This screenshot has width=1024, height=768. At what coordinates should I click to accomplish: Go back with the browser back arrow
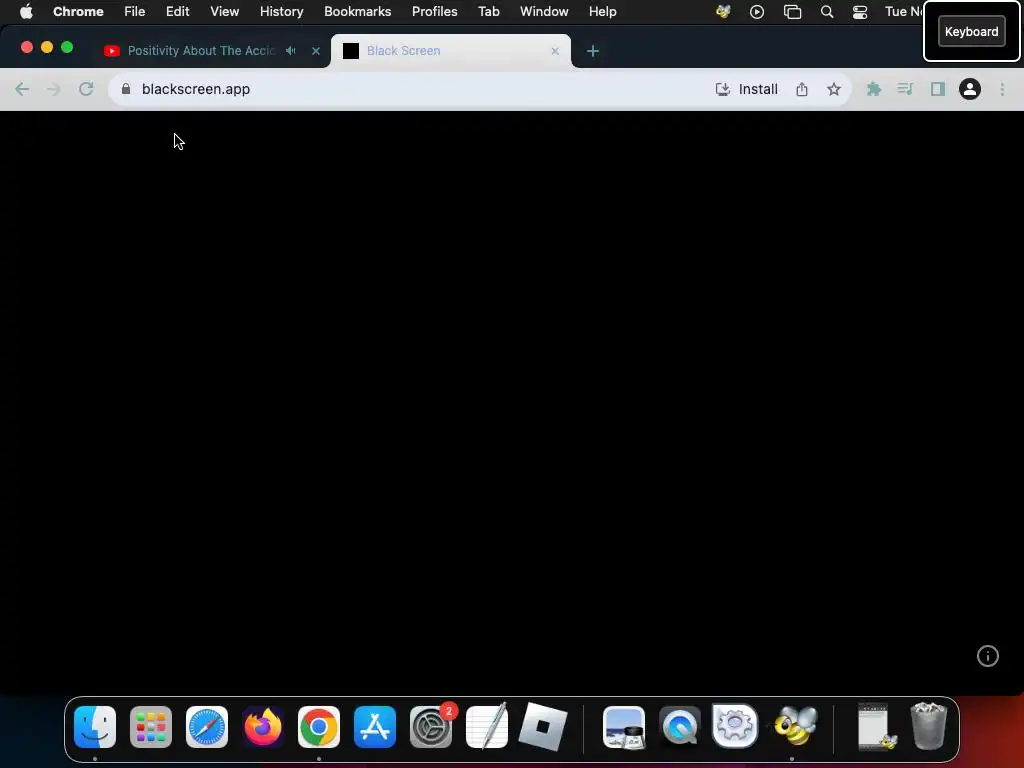(x=22, y=89)
